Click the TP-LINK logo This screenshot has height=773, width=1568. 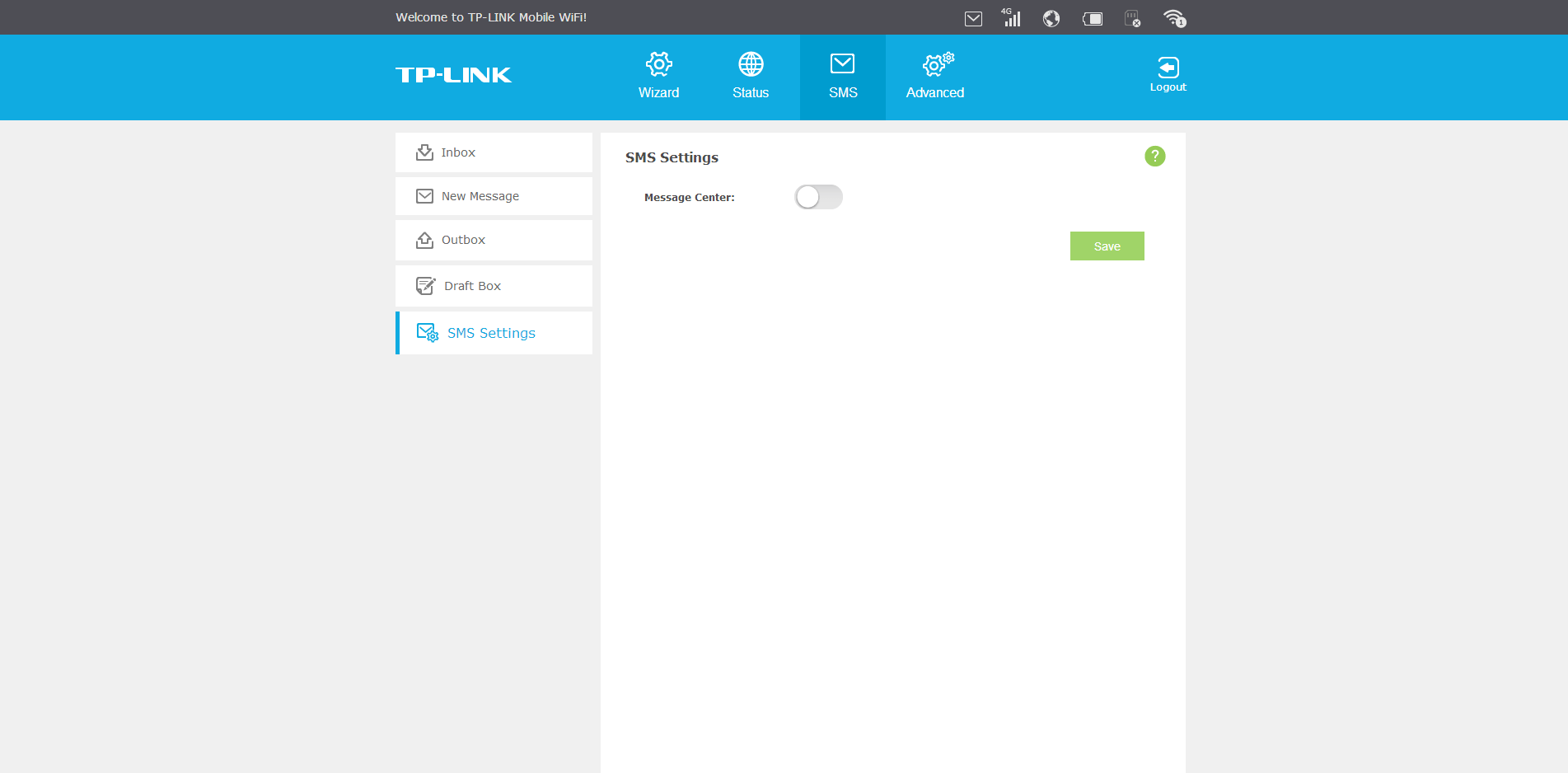pos(453,75)
